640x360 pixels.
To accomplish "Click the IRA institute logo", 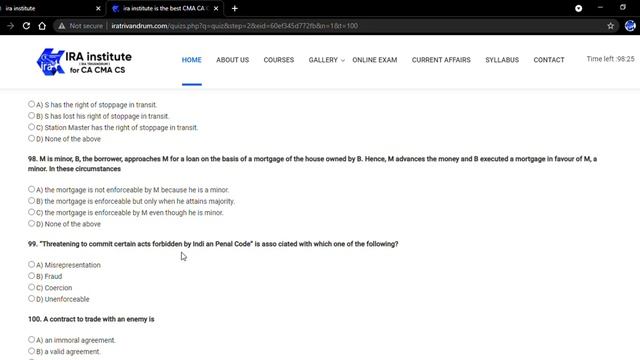I will pyautogui.click(x=84, y=62).
